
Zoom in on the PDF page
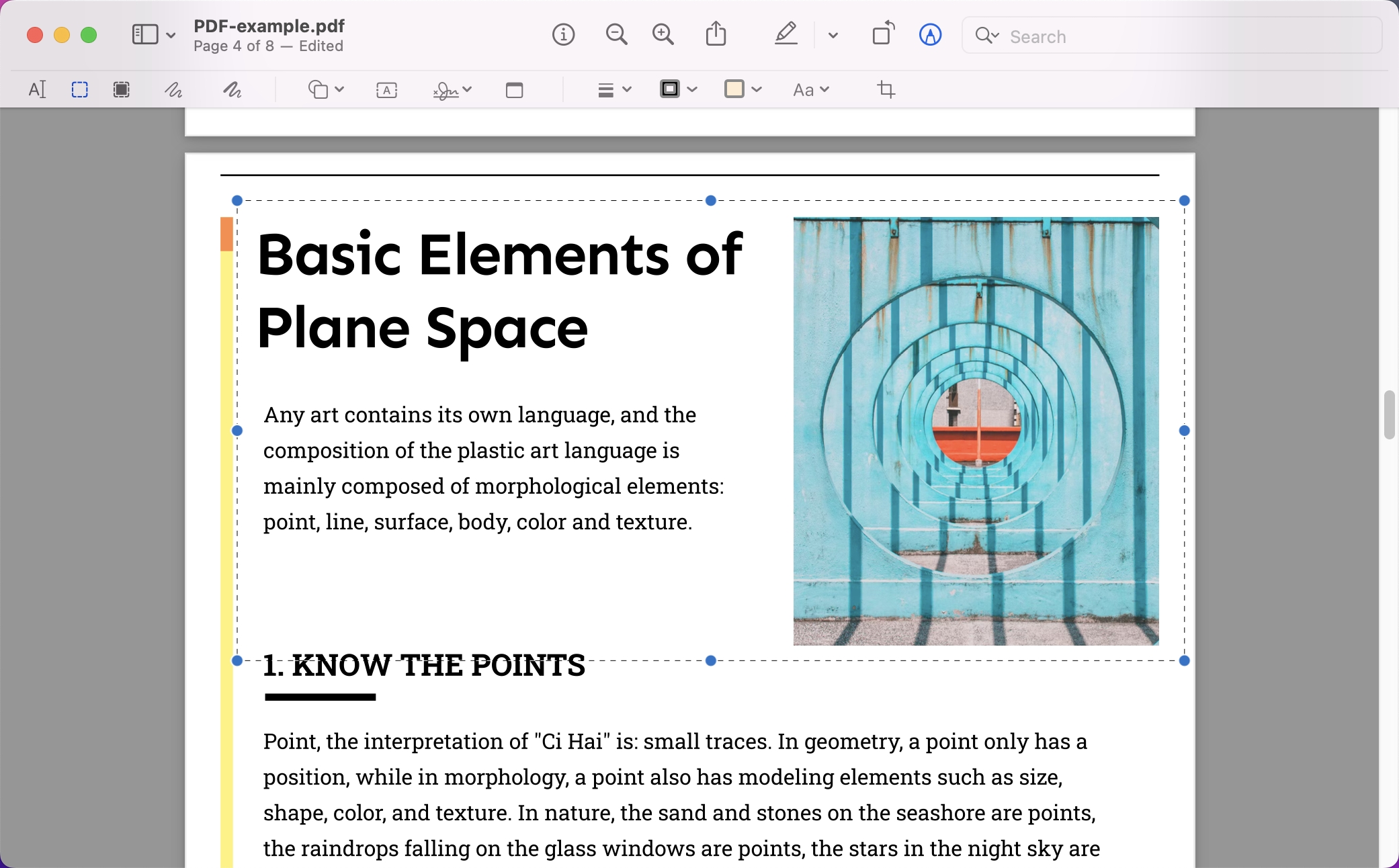click(663, 34)
